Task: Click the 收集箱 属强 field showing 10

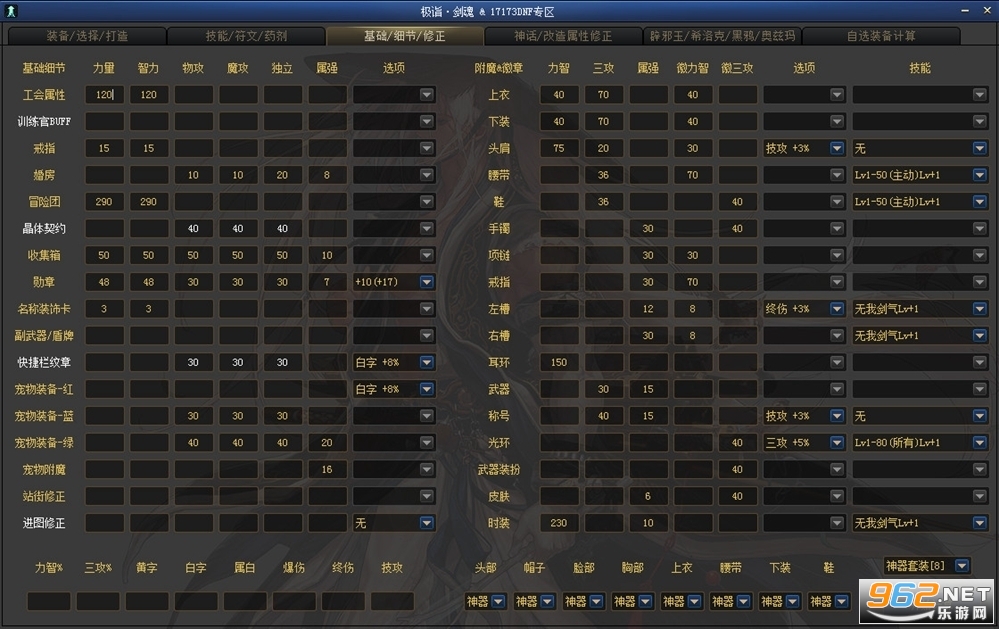Action: click(327, 255)
